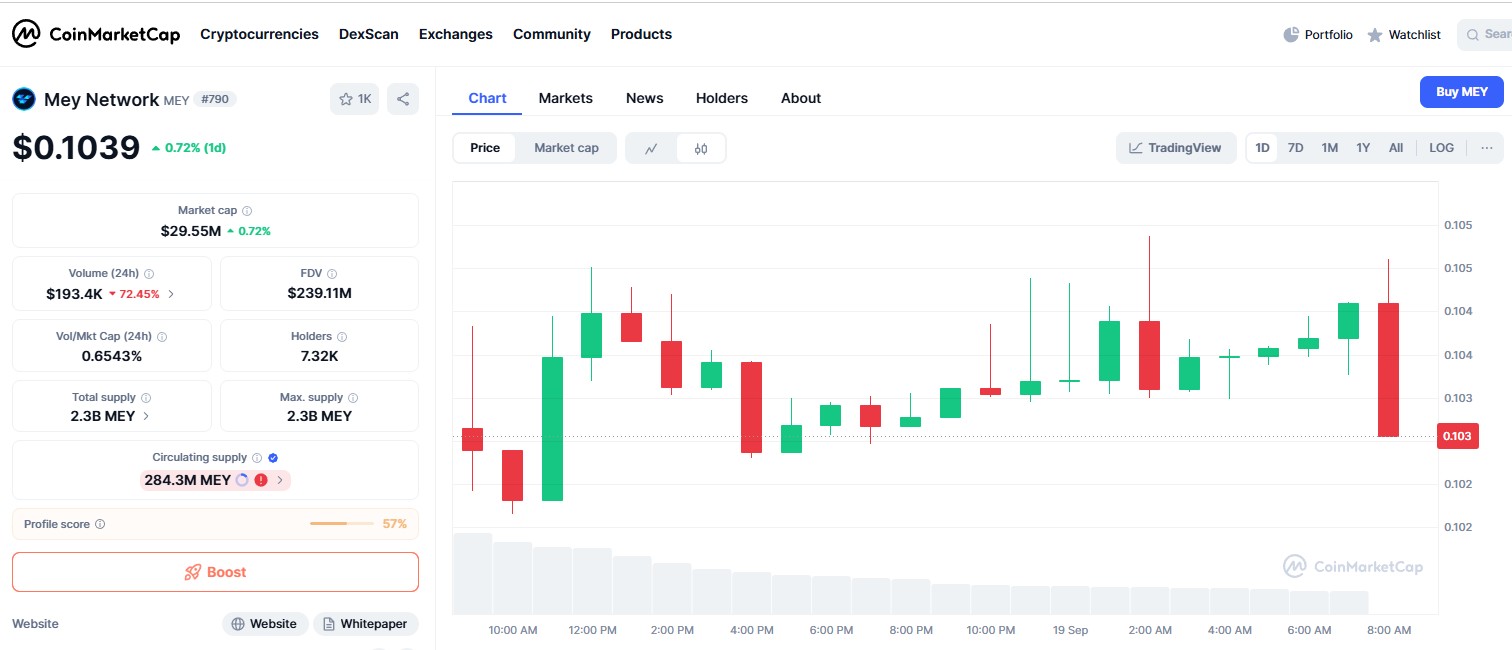Open the Holders tab
1512x650 pixels.
coord(722,98)
